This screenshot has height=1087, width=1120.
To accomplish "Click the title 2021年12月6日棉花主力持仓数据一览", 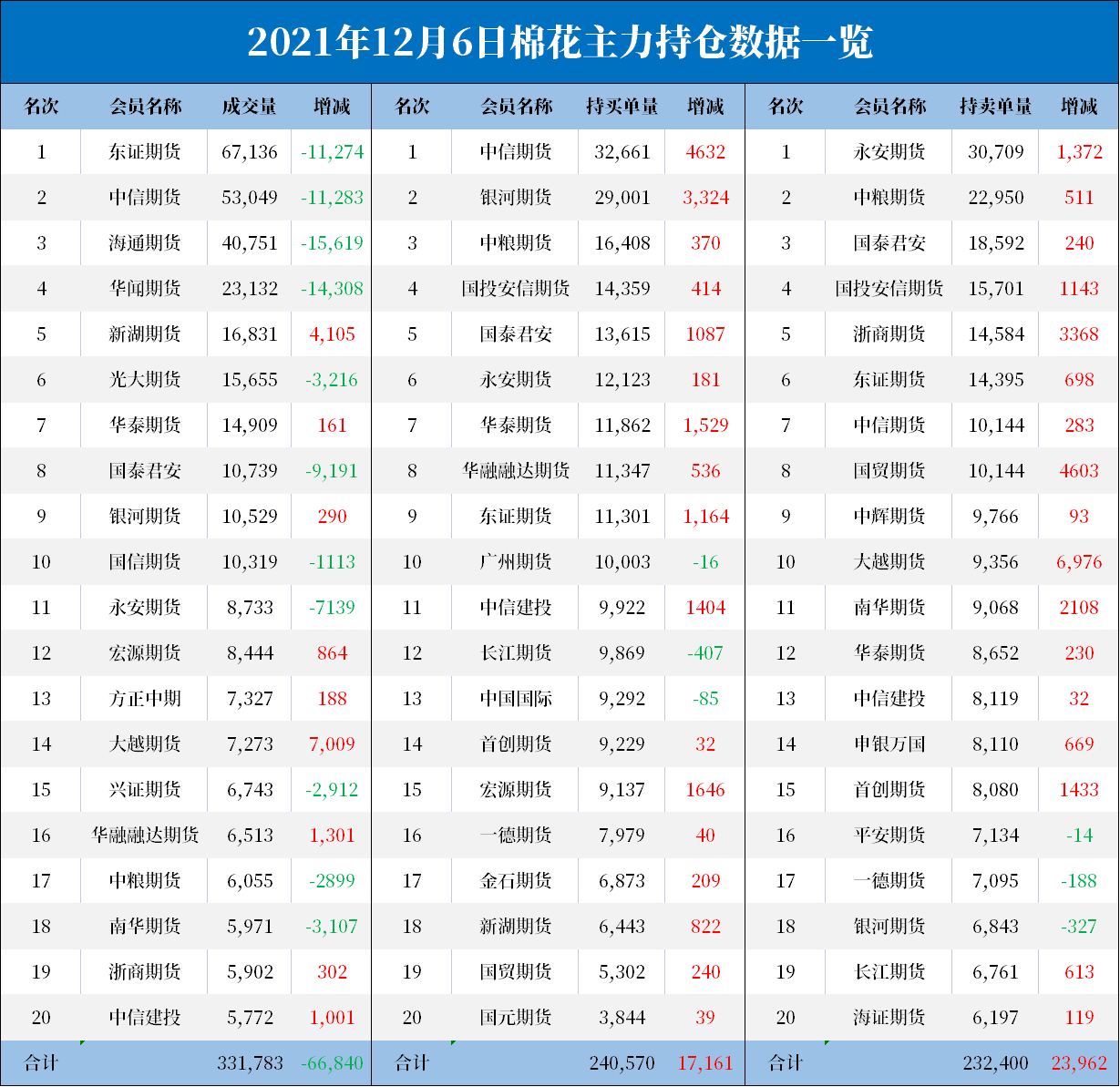I will pyautogui.click(x=560, y=42).
